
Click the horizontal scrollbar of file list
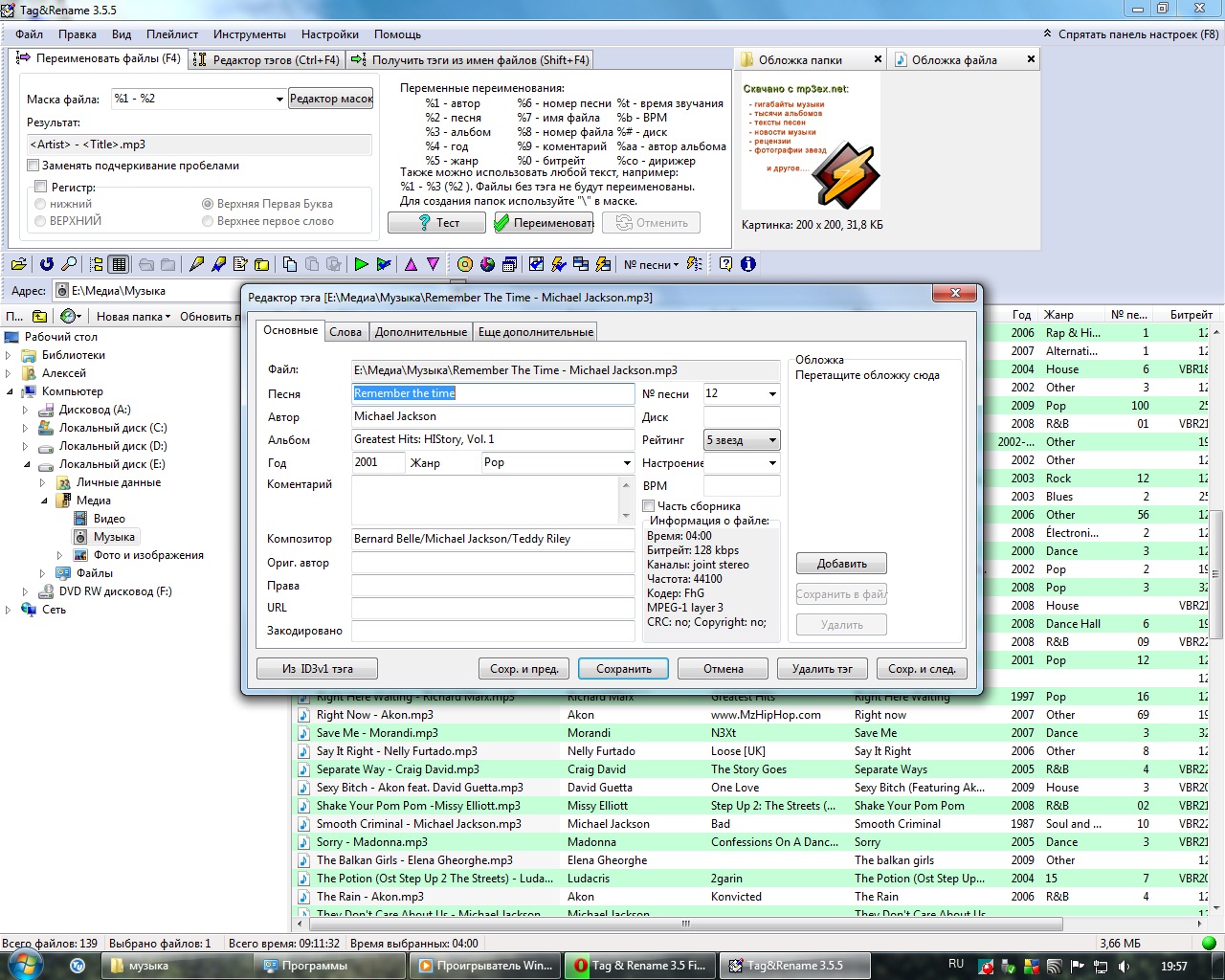pos(684,924)
